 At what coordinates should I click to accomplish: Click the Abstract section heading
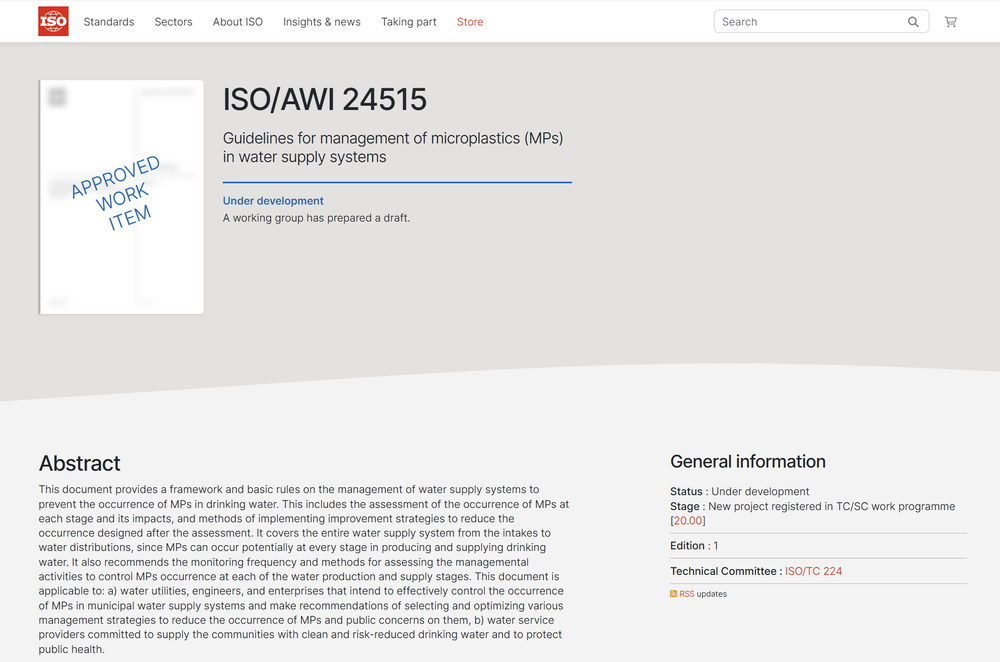[x=80, y=463]
